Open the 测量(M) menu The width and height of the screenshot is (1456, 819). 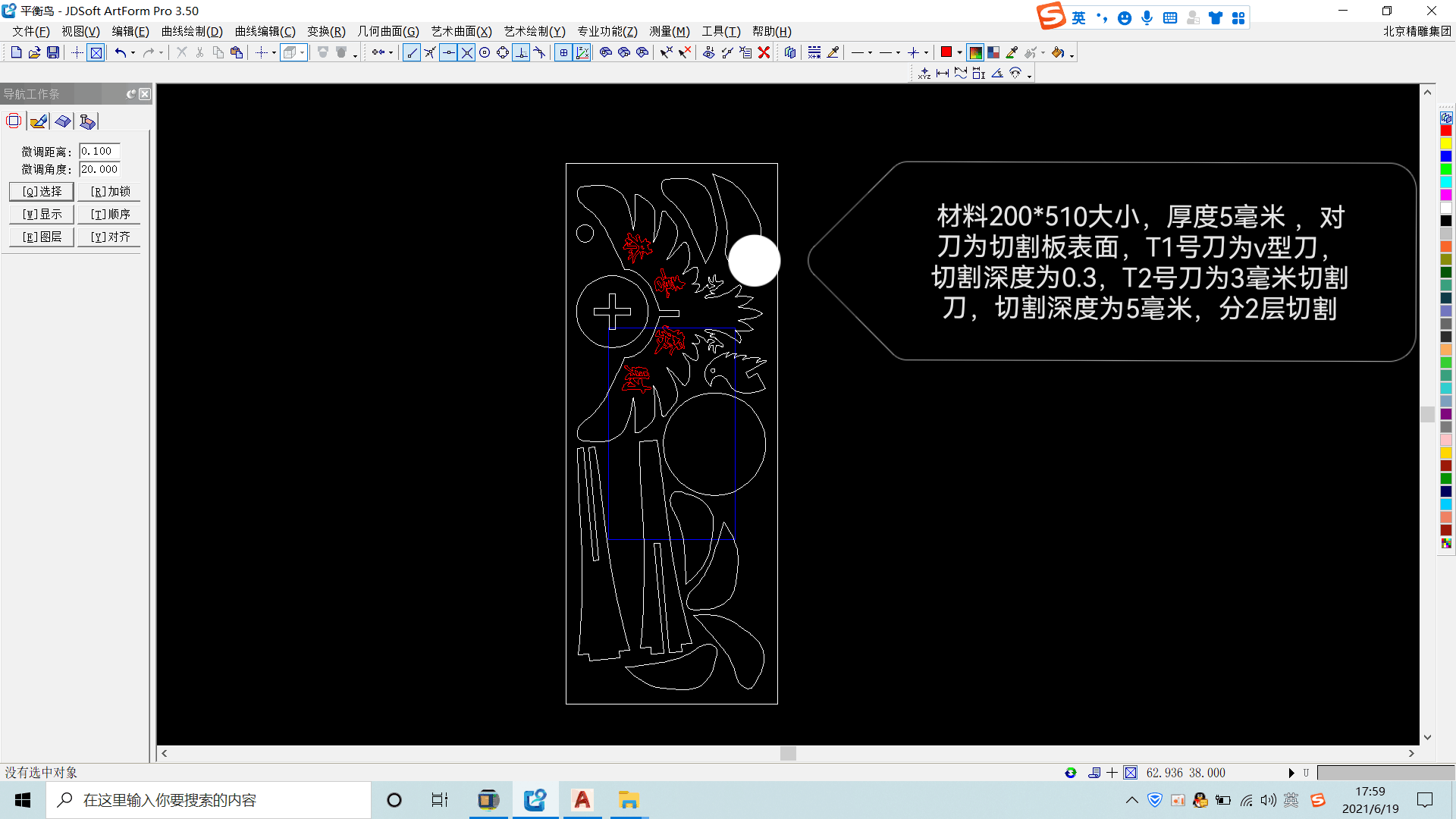pyautogui.click(x=669, y=31)
